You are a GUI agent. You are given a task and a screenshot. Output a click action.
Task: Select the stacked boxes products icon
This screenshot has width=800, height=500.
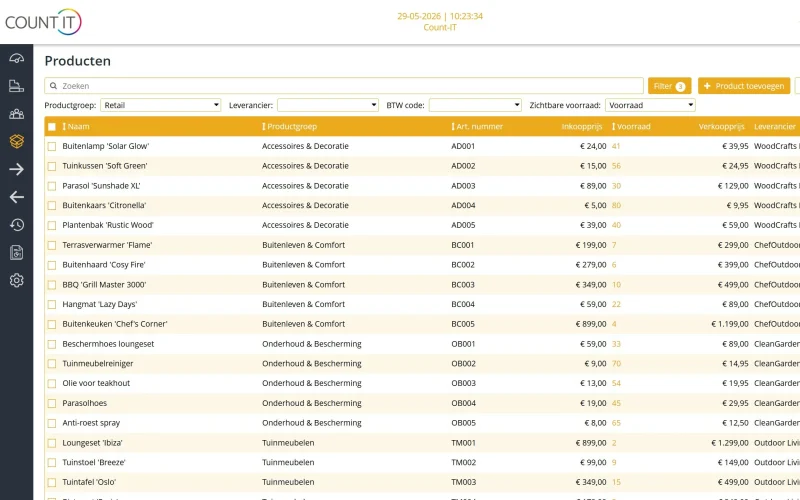(x=16, y=141)
